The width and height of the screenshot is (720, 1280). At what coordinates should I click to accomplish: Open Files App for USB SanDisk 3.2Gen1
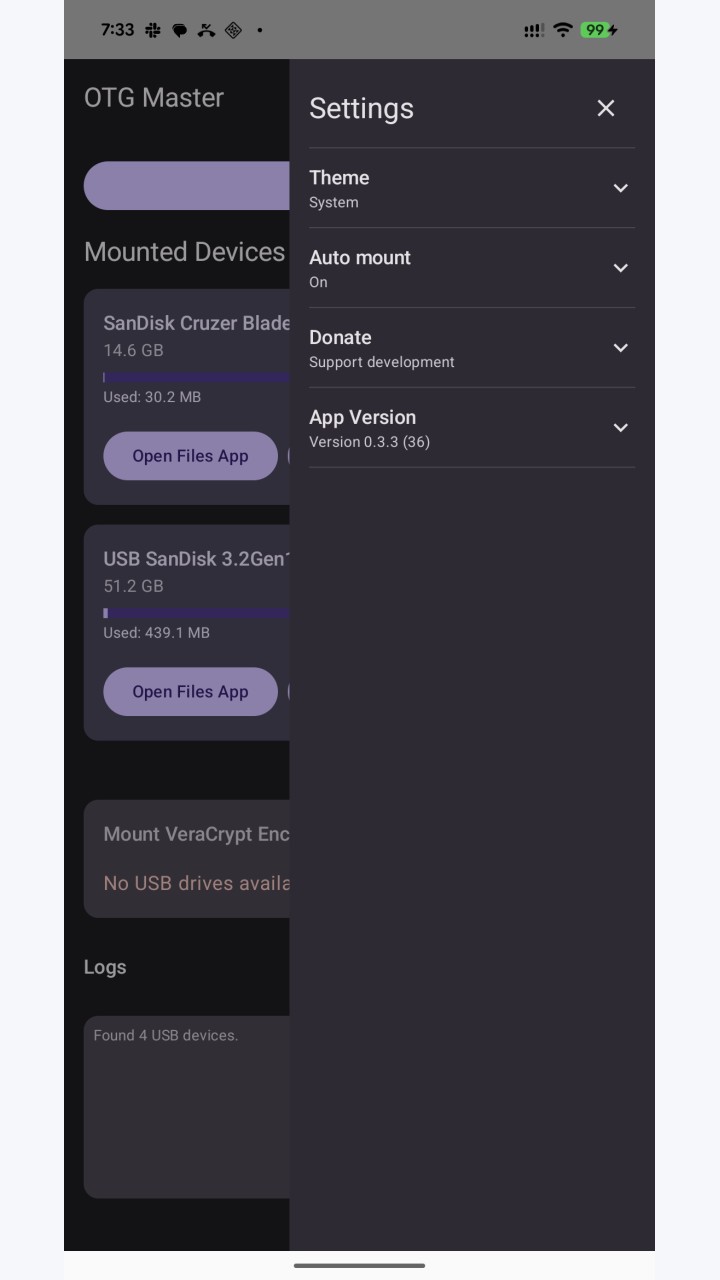[x=190, y=692]
